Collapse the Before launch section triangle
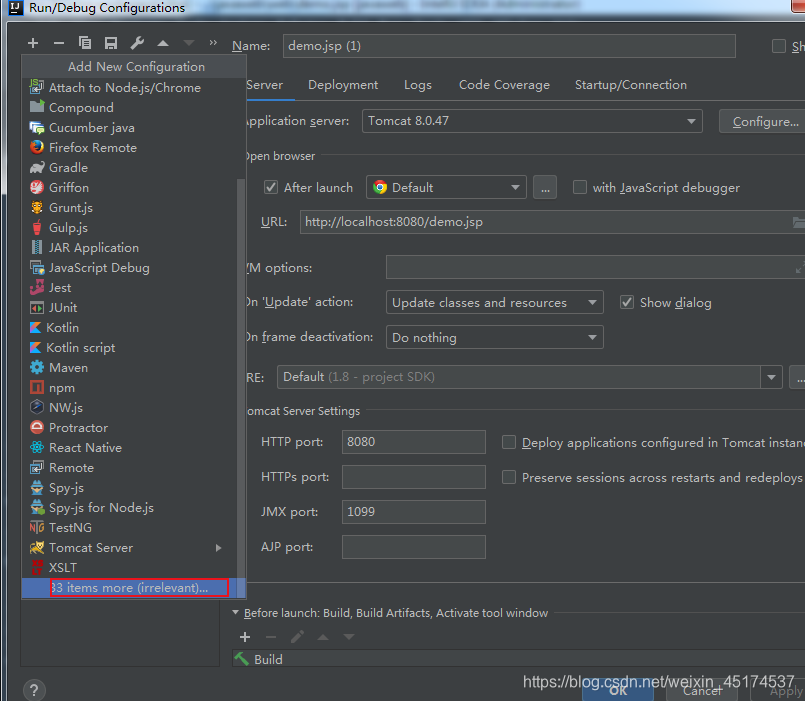805x701 pixels. (236, 612)
